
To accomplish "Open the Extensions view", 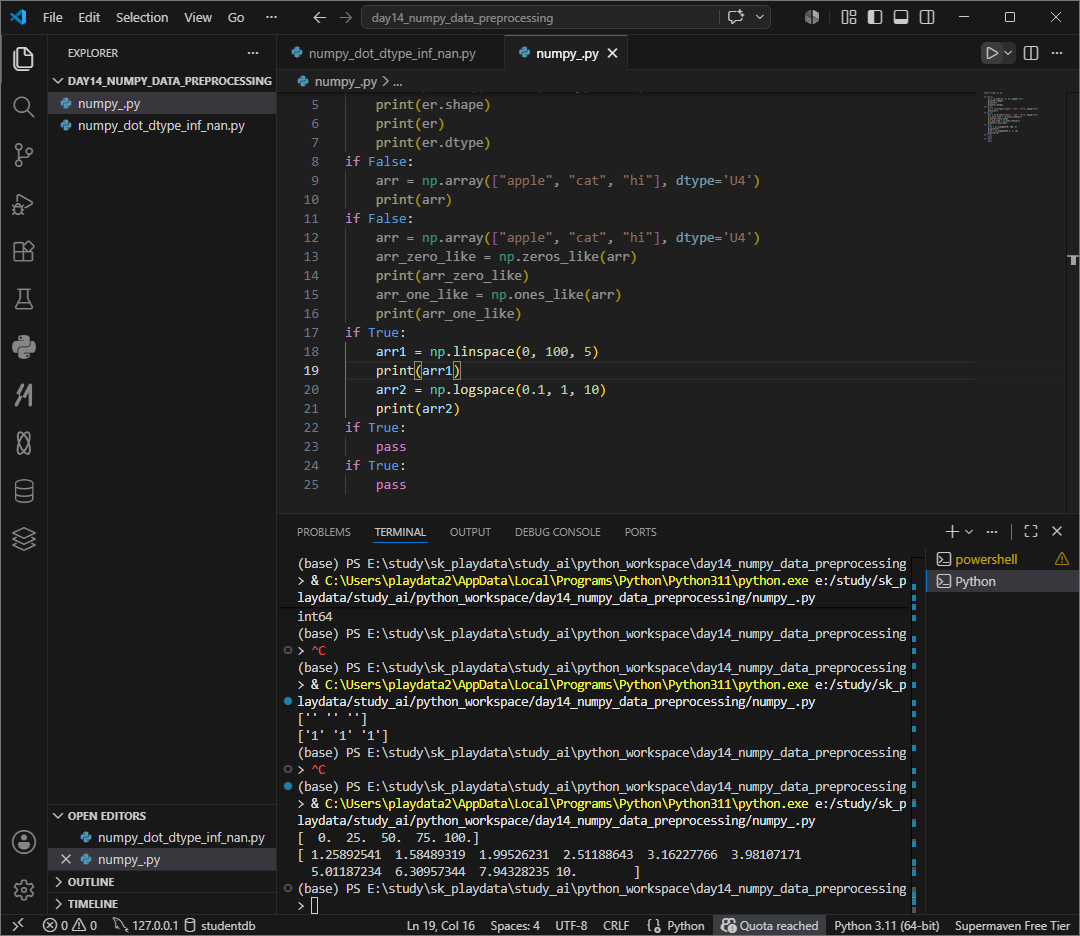I will click(x=23, y=251).
